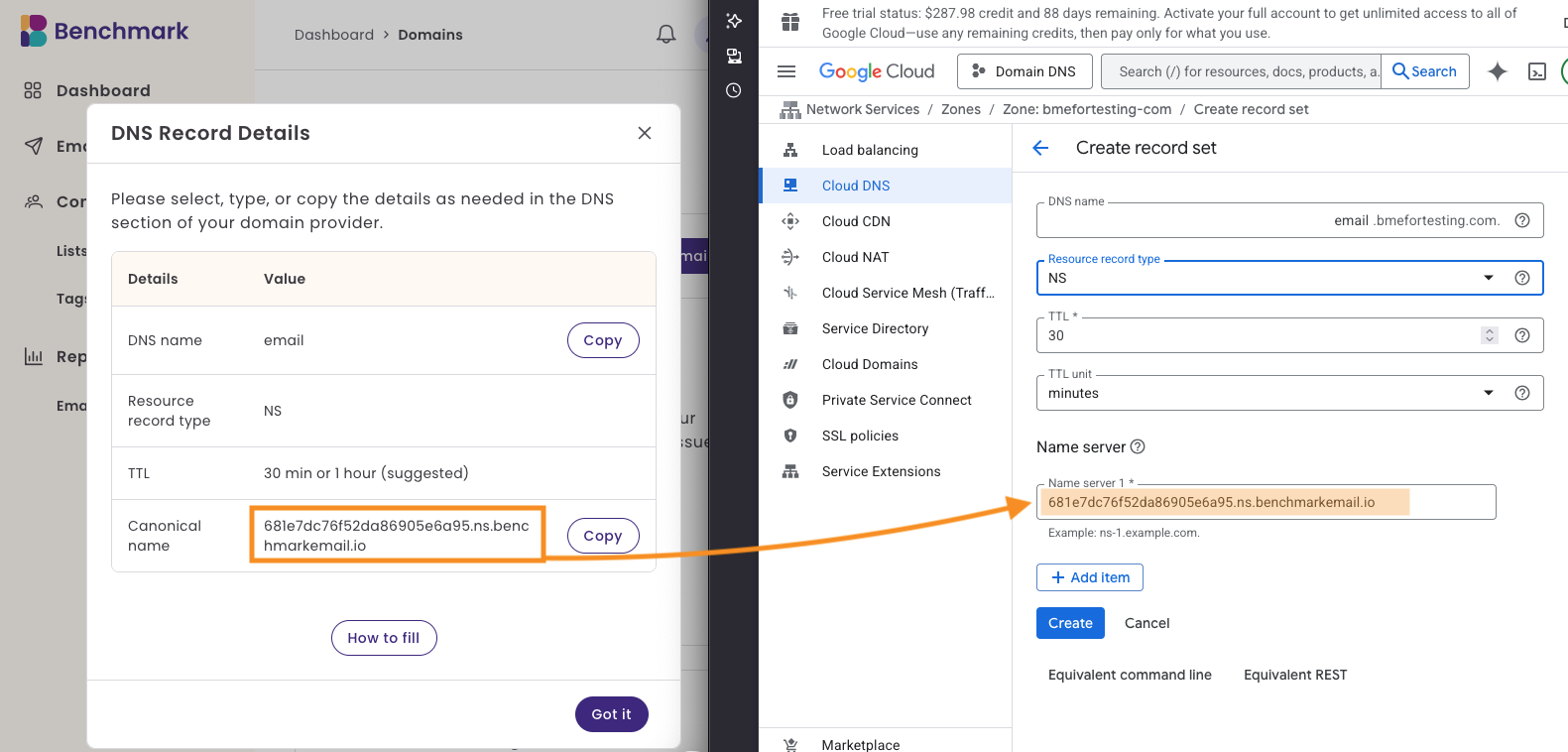Click the save icon in dark side strip

click(x=734, y=56)
